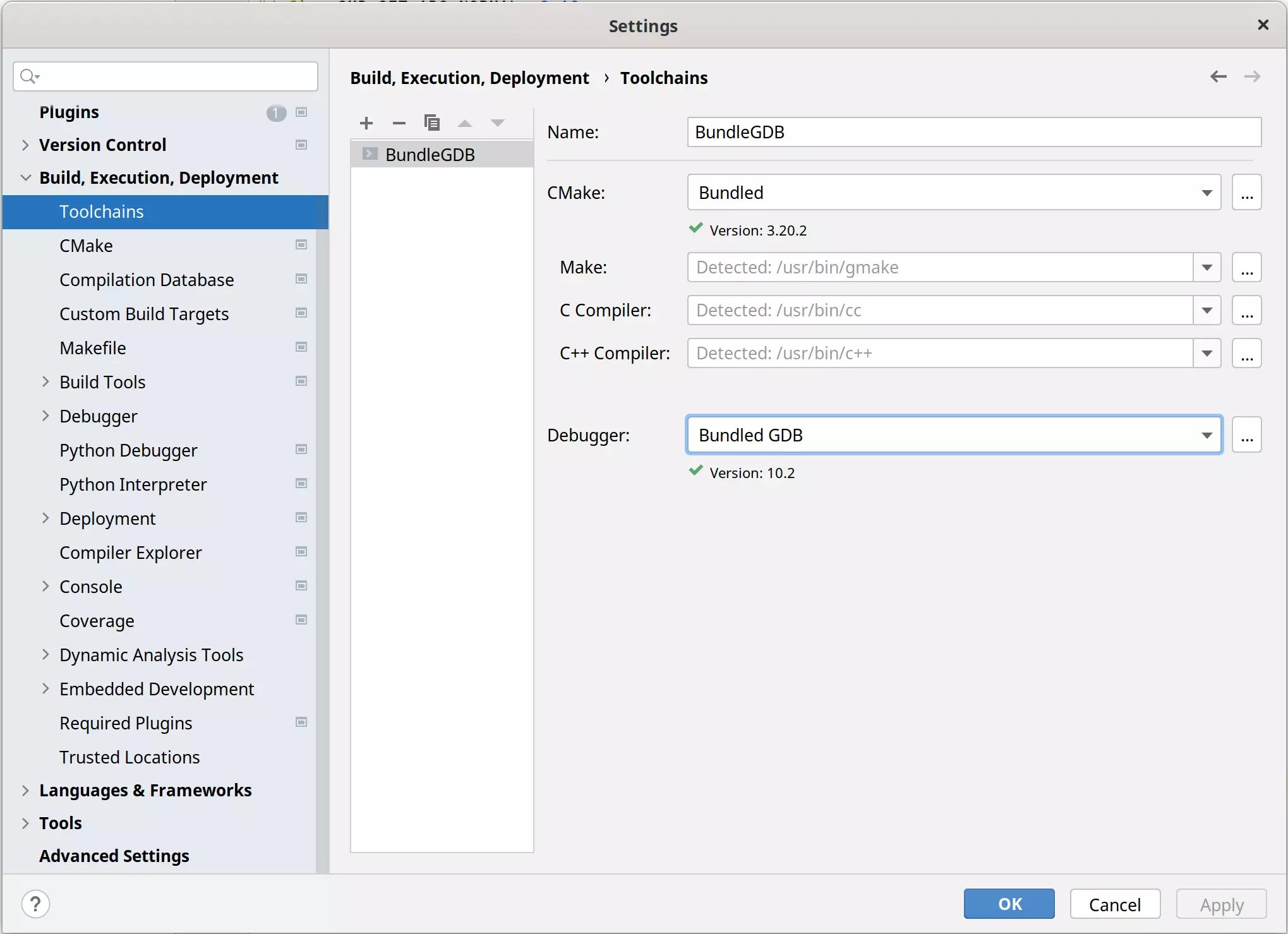Image resolution: width=1288 pixels, height=934 pixels.
Task: Expand the Build Tools tree node
Action: point(45,381)
